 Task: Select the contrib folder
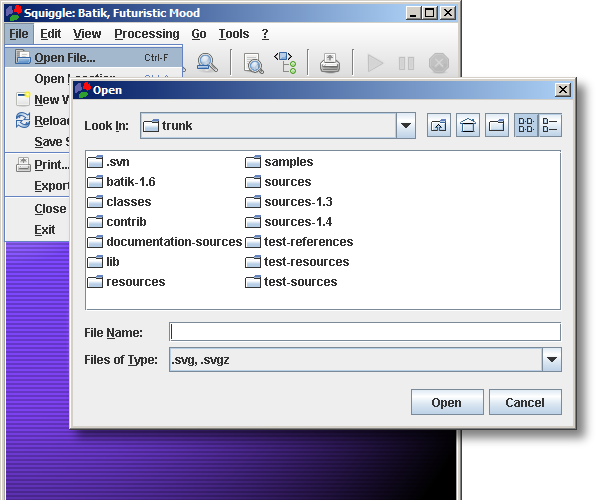point(117,221)
